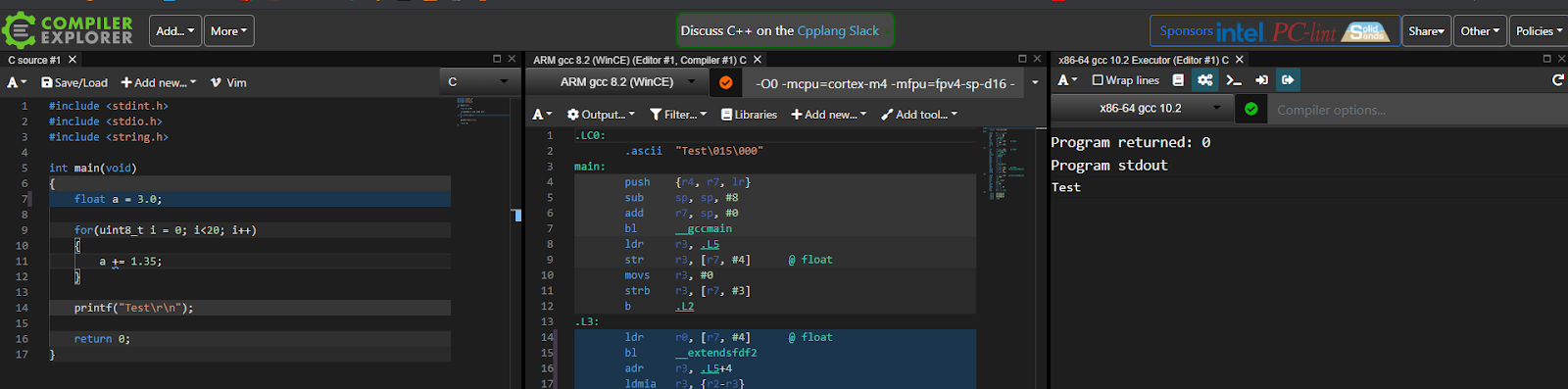Select the C source #1 tab
The width and height of the screenshot is (1568, 389).
[34, 60]
